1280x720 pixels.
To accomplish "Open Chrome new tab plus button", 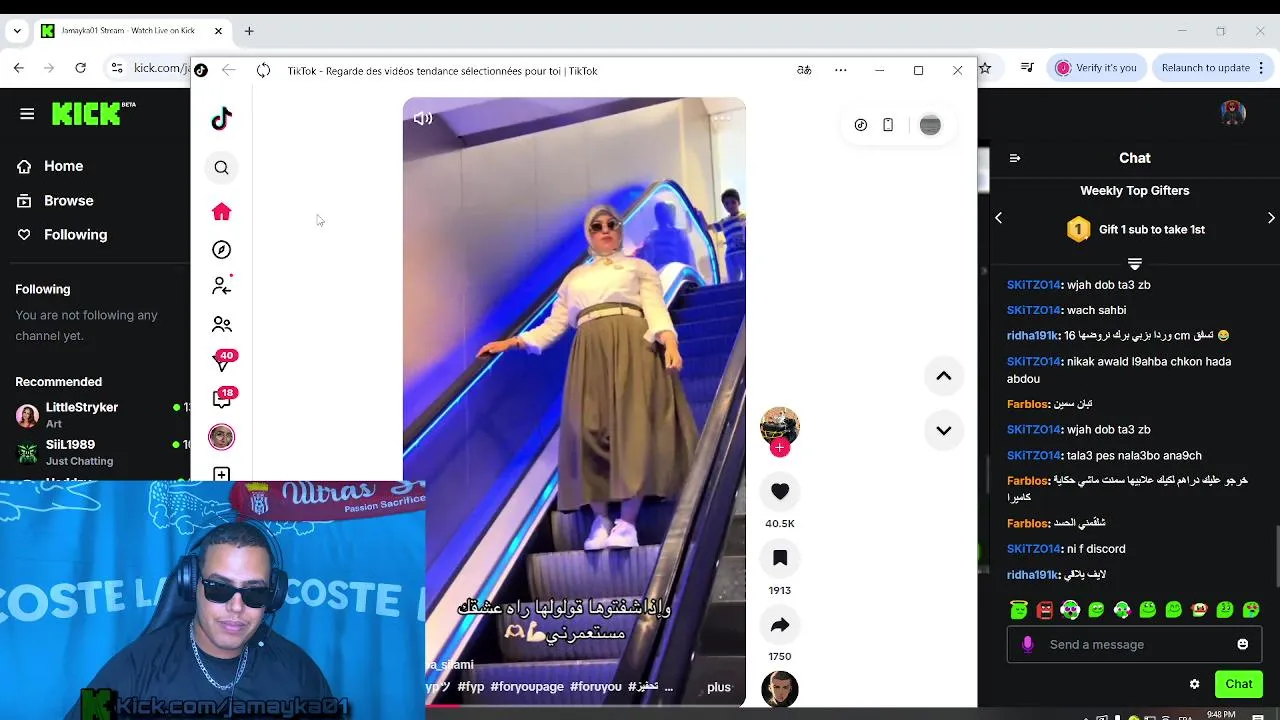I will click(249, 31).
